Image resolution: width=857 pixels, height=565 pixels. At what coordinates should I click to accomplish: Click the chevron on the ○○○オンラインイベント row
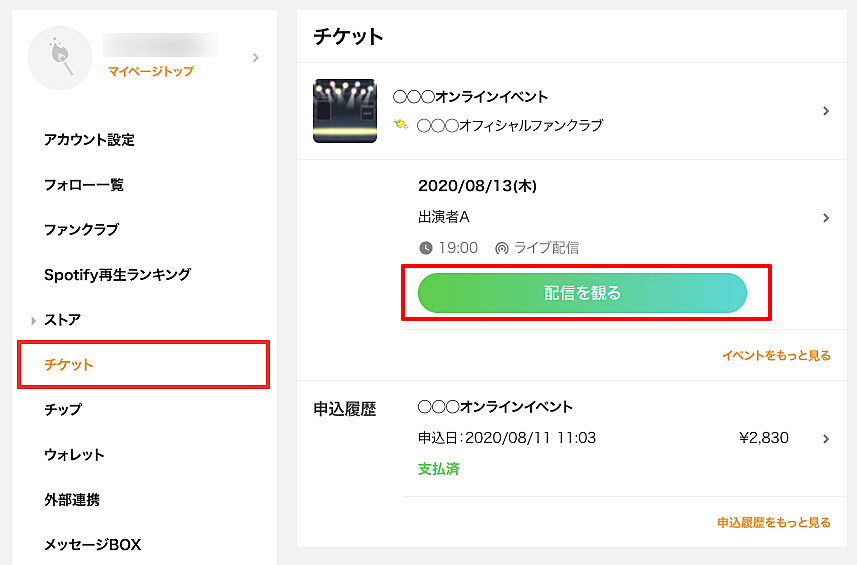click(826, 111)
